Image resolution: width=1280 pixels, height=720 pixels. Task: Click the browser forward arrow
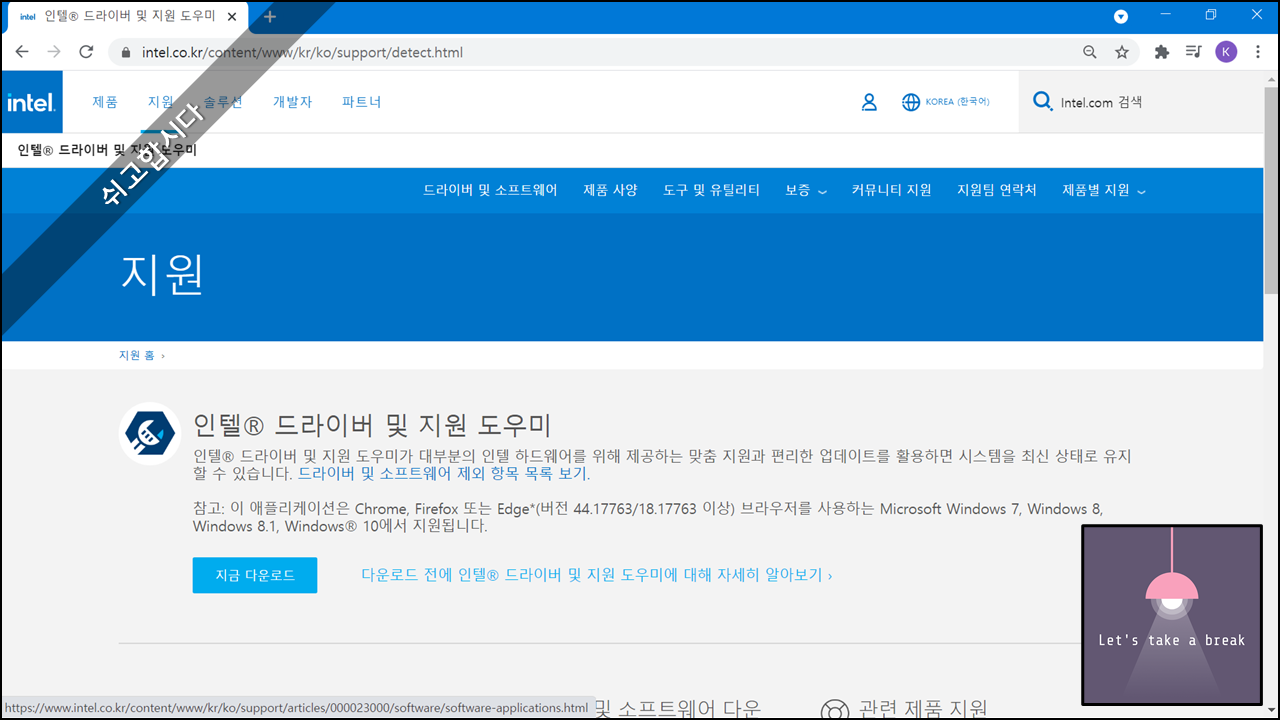pyautogui.click(x=54, y=52)
